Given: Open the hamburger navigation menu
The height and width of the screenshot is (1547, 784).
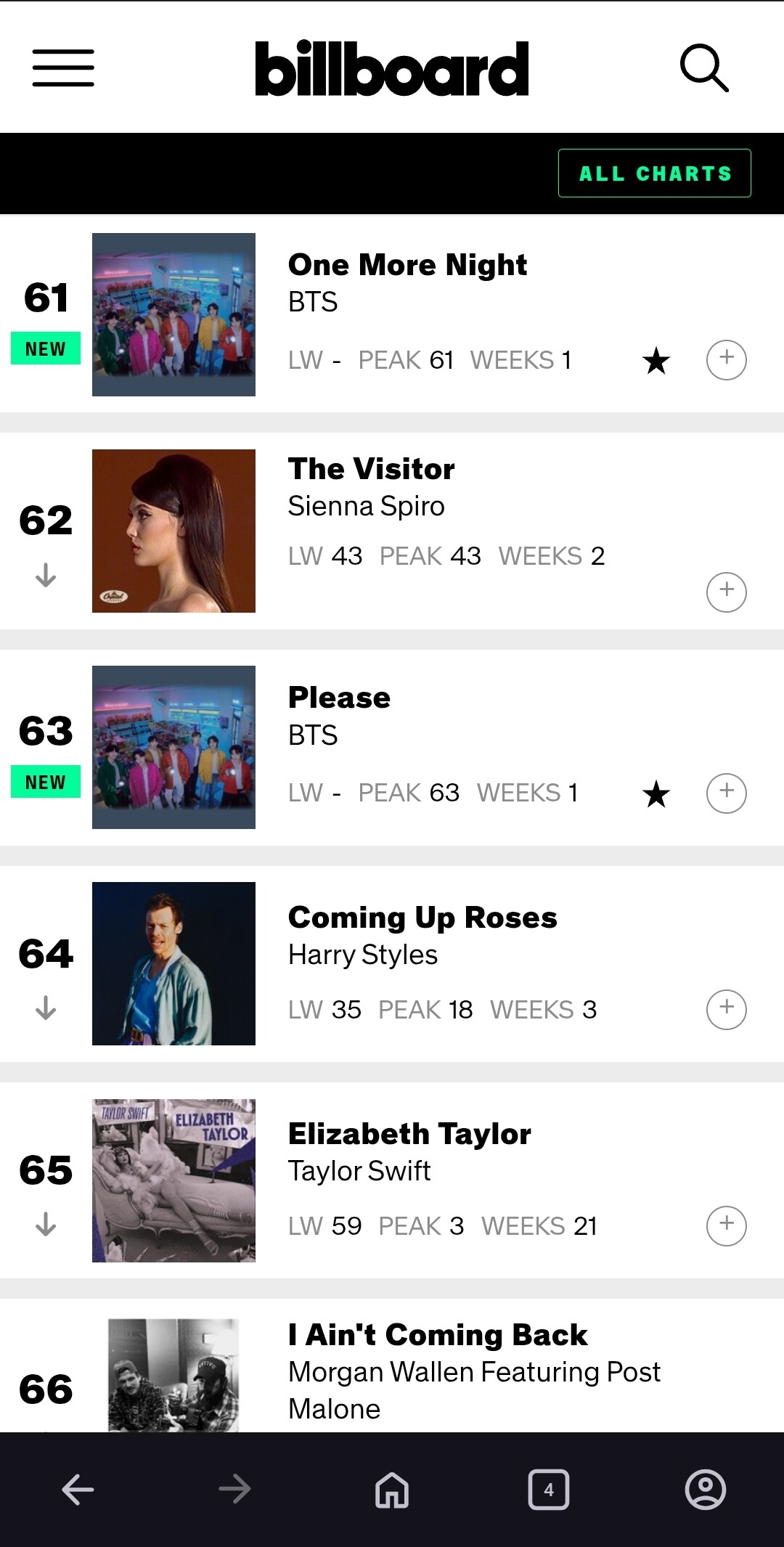Looking at the screenshot, I should (x=63, y=68).
